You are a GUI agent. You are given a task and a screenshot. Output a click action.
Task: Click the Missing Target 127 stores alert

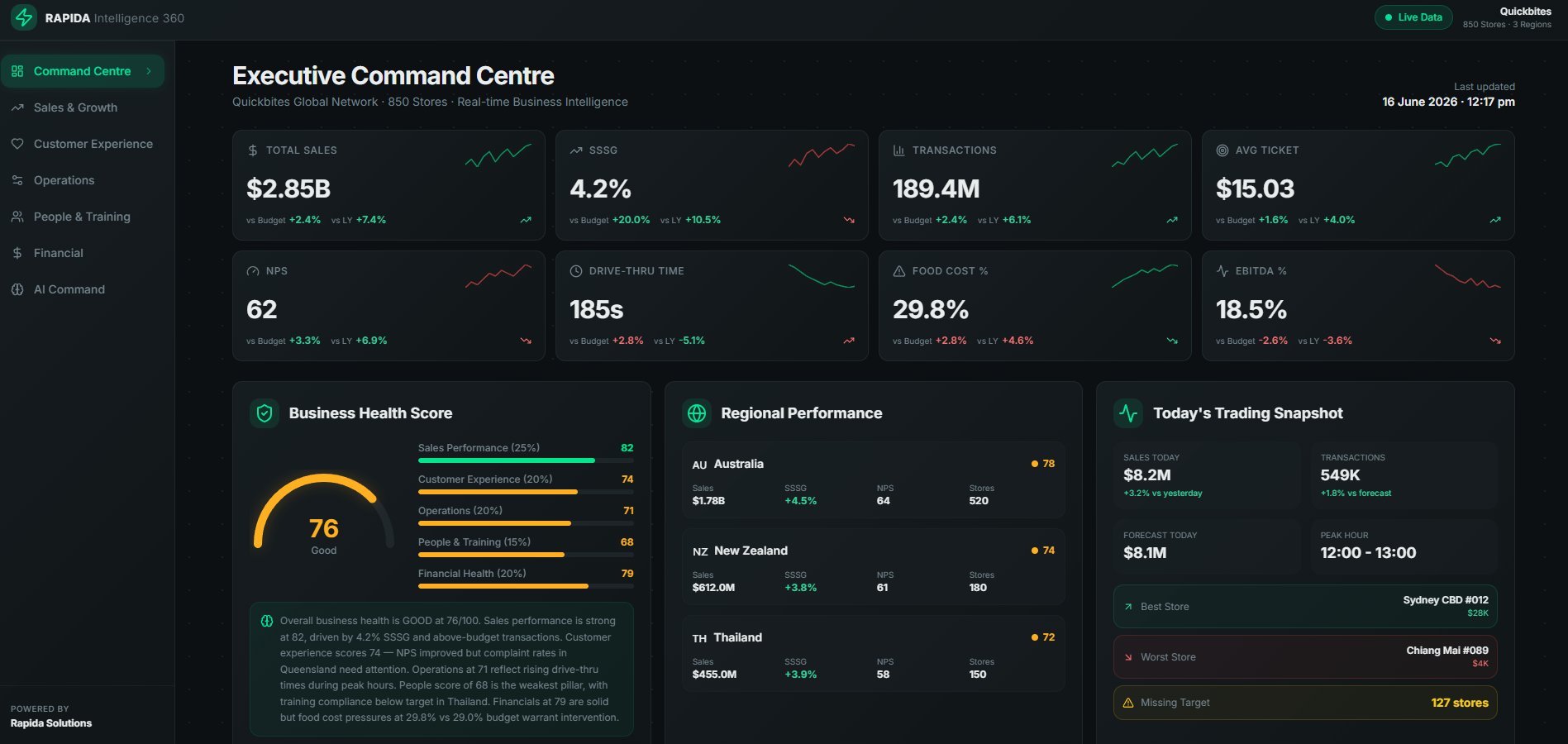[x=1305, y=703]
